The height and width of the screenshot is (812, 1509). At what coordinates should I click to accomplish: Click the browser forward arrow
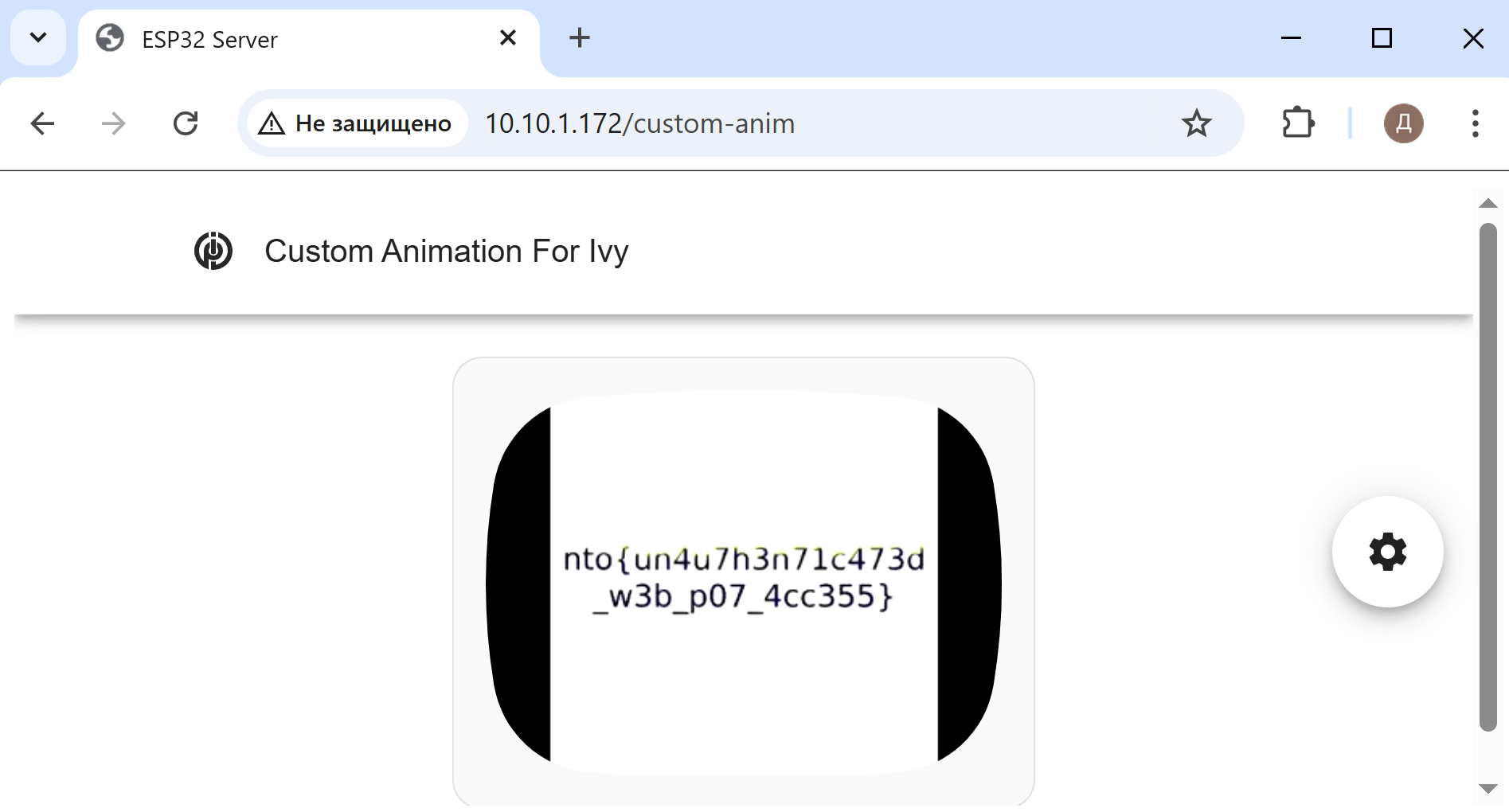point(114,123)
